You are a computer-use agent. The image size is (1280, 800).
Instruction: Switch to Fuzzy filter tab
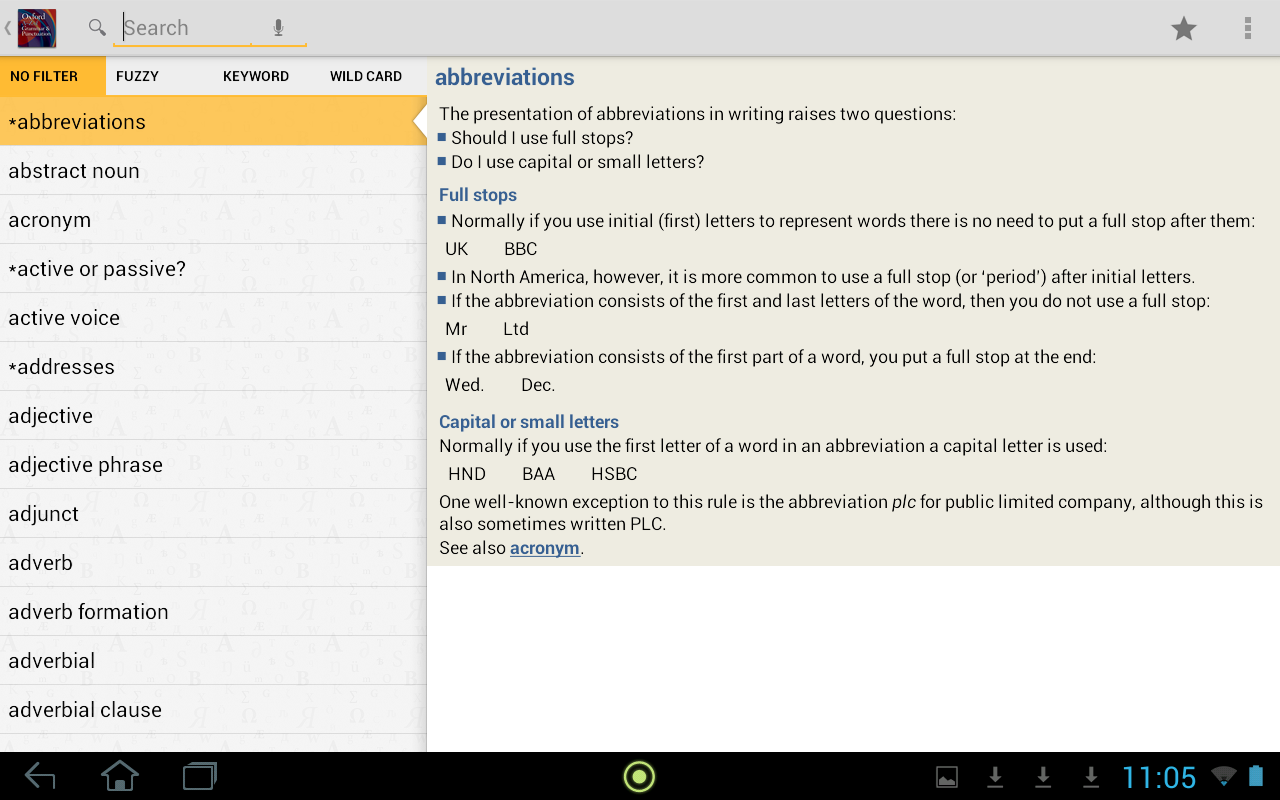pyautogui.click(x=137, y=76)
